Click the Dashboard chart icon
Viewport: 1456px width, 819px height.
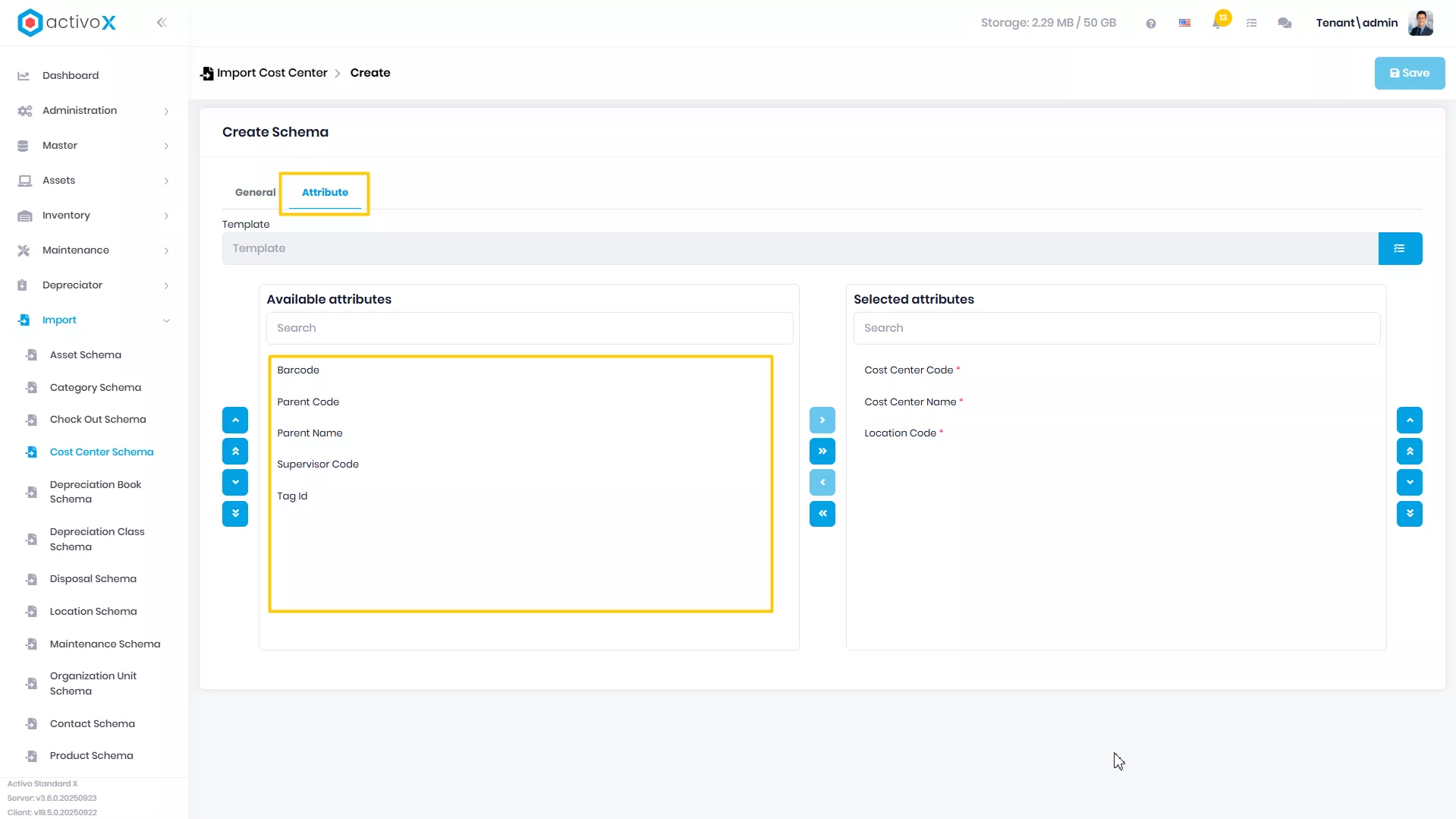(24, 76)
